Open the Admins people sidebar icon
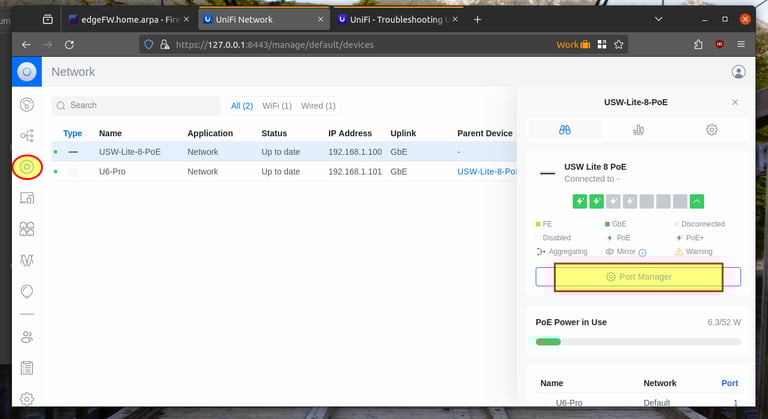 tap(27, 337)
